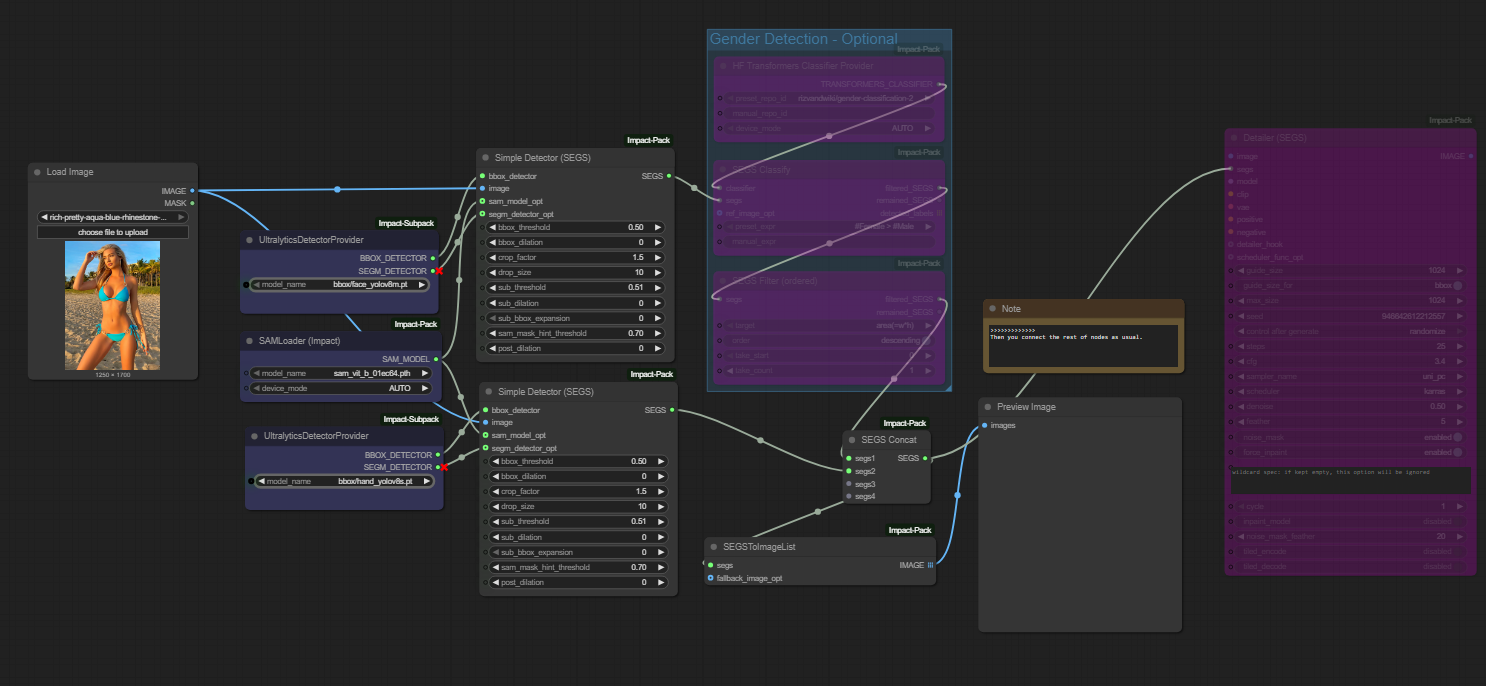This screenshot has height=686, width=1486.
Task: Click IMAGE output socket on SEGSToImageList
Action: pos(930,565)
